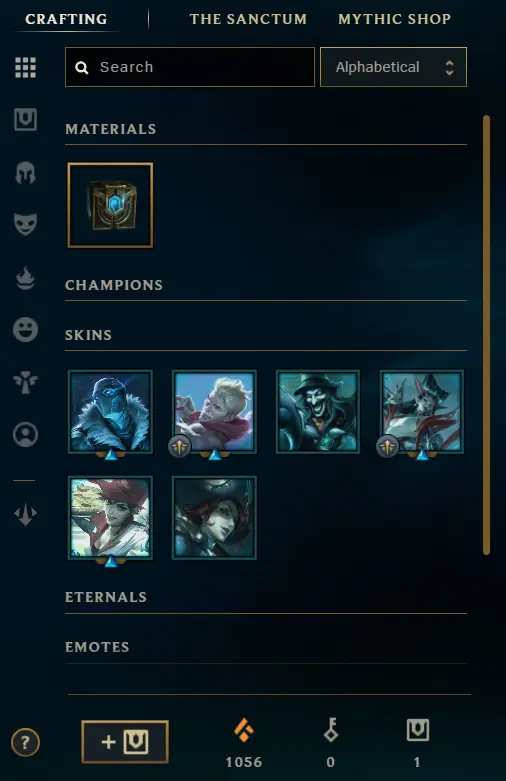The width and height of the screenshot is (506, 781).
Task: Select the Hextech chest material
Action: (110, 205)
